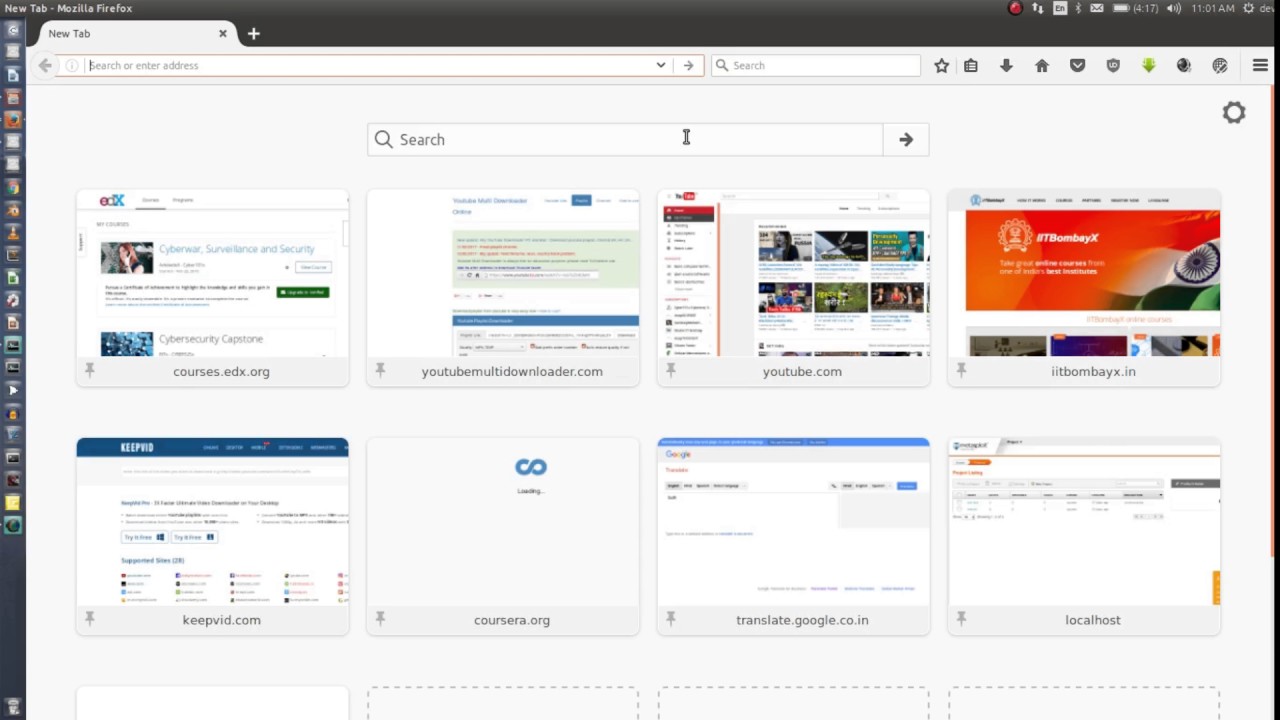Screen dimensions: 1280x720
Task: Open the En keyboard layout indicator
Action: pos(1060,8)
